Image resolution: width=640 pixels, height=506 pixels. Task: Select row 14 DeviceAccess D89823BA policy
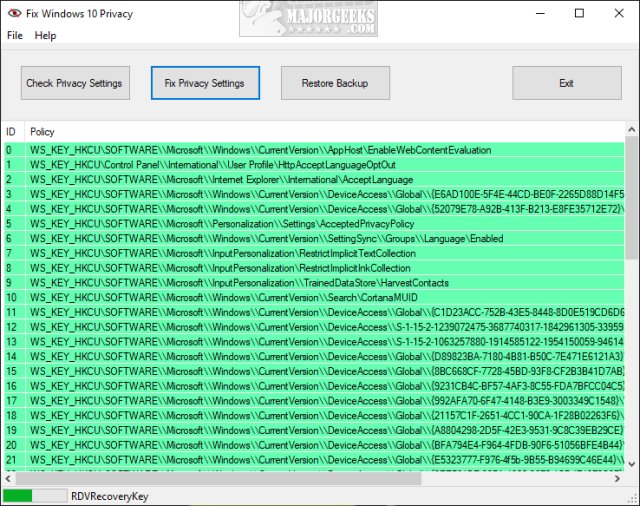(314, 357)
